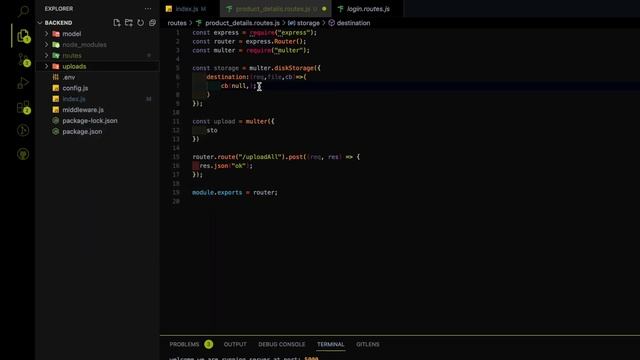Click the .env file icon

pos(56,77)
